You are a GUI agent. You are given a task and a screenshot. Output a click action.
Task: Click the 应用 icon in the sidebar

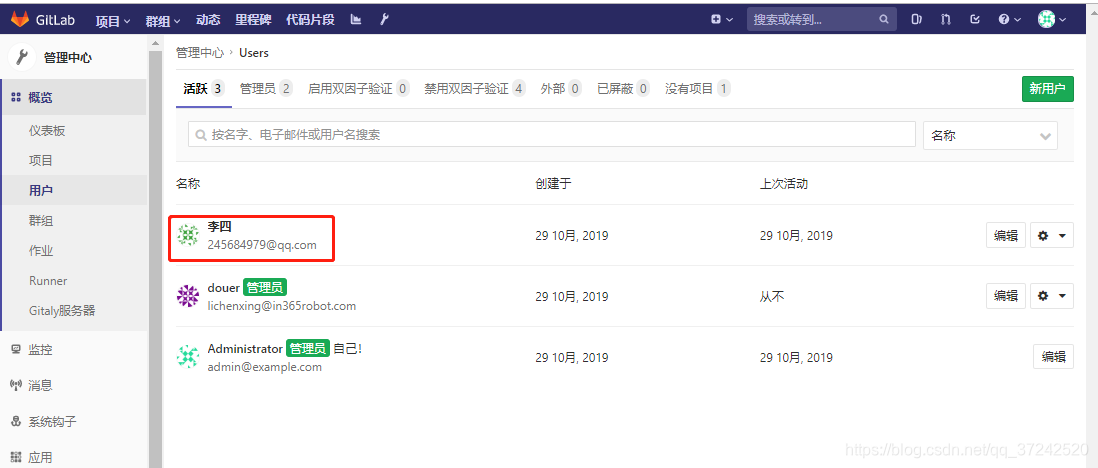coord(16,457)
